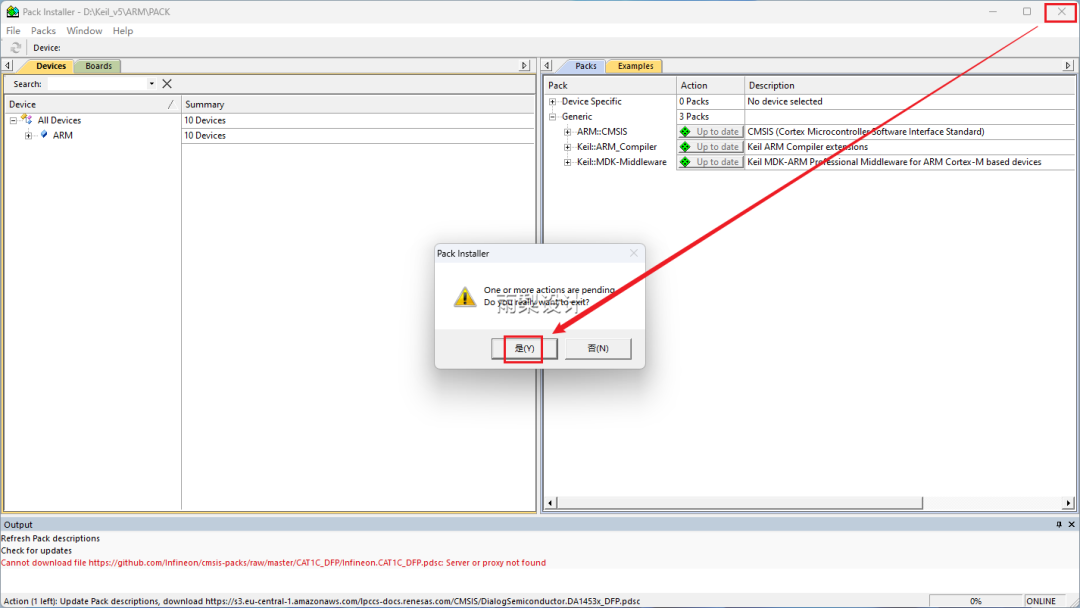Expand the ARM node in device tree
The width and height of the screenshot is (1080, 608).
click(x=28, y=135)
